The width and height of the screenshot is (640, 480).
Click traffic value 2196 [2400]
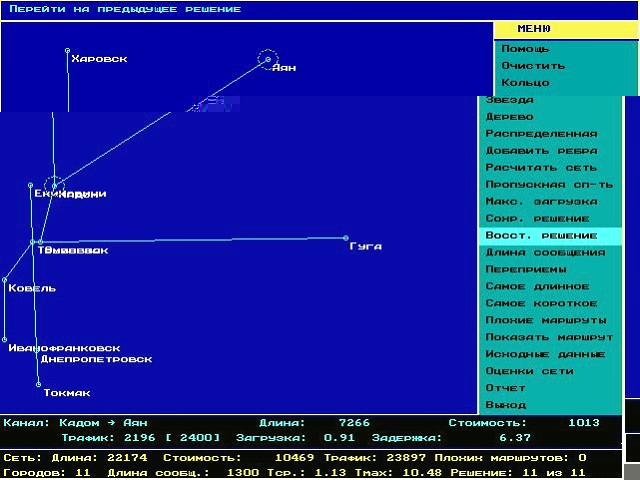(172, 438)
